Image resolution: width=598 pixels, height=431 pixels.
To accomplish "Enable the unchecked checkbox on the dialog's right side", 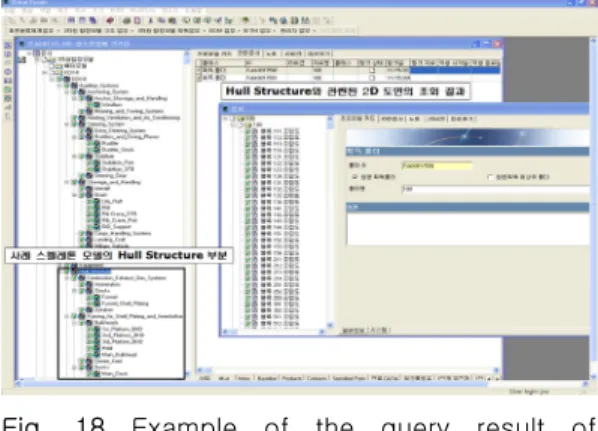I will (490, 177).
